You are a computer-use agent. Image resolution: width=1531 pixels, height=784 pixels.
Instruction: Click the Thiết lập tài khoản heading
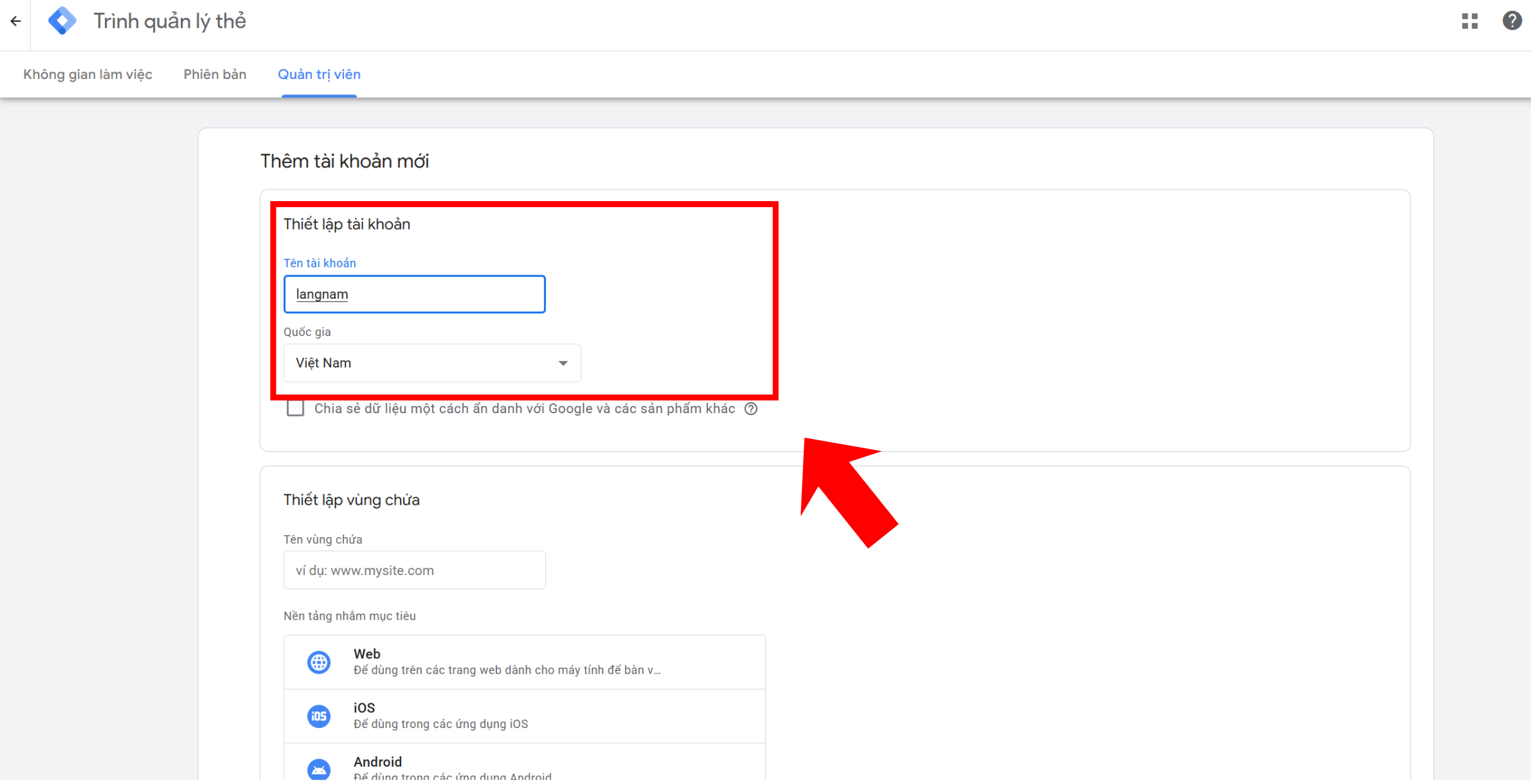346,225
